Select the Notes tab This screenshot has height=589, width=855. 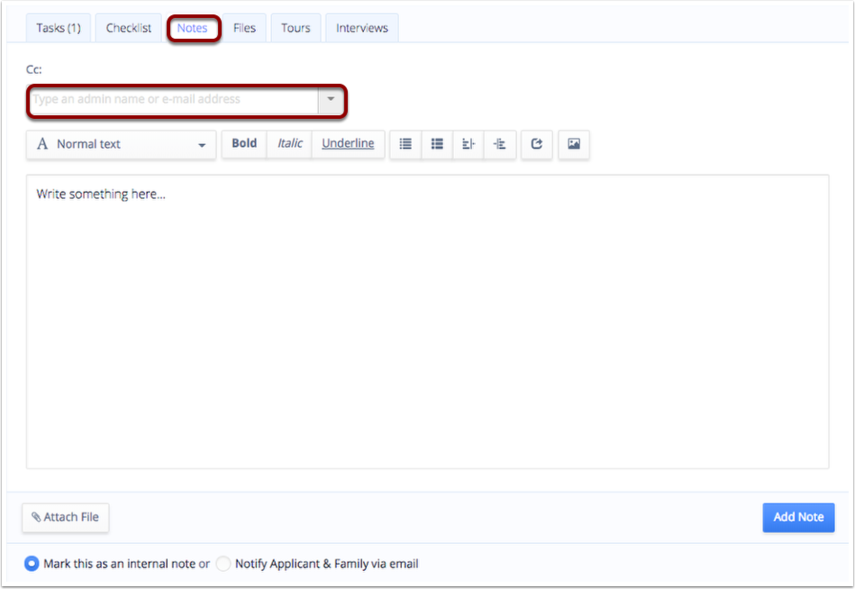(192, 28)
